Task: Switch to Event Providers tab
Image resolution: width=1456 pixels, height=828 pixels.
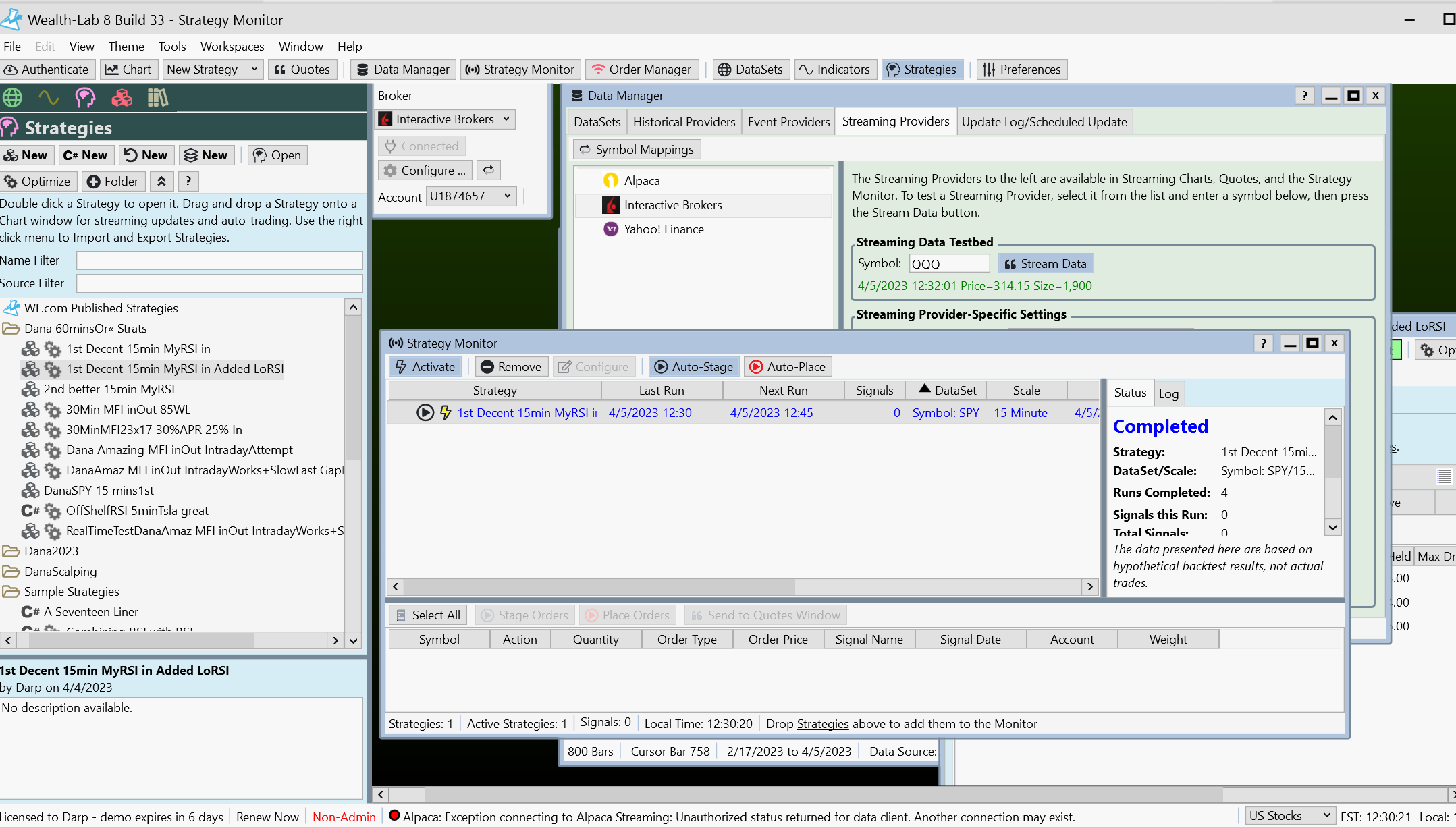Action: click(x=788, y=121)
